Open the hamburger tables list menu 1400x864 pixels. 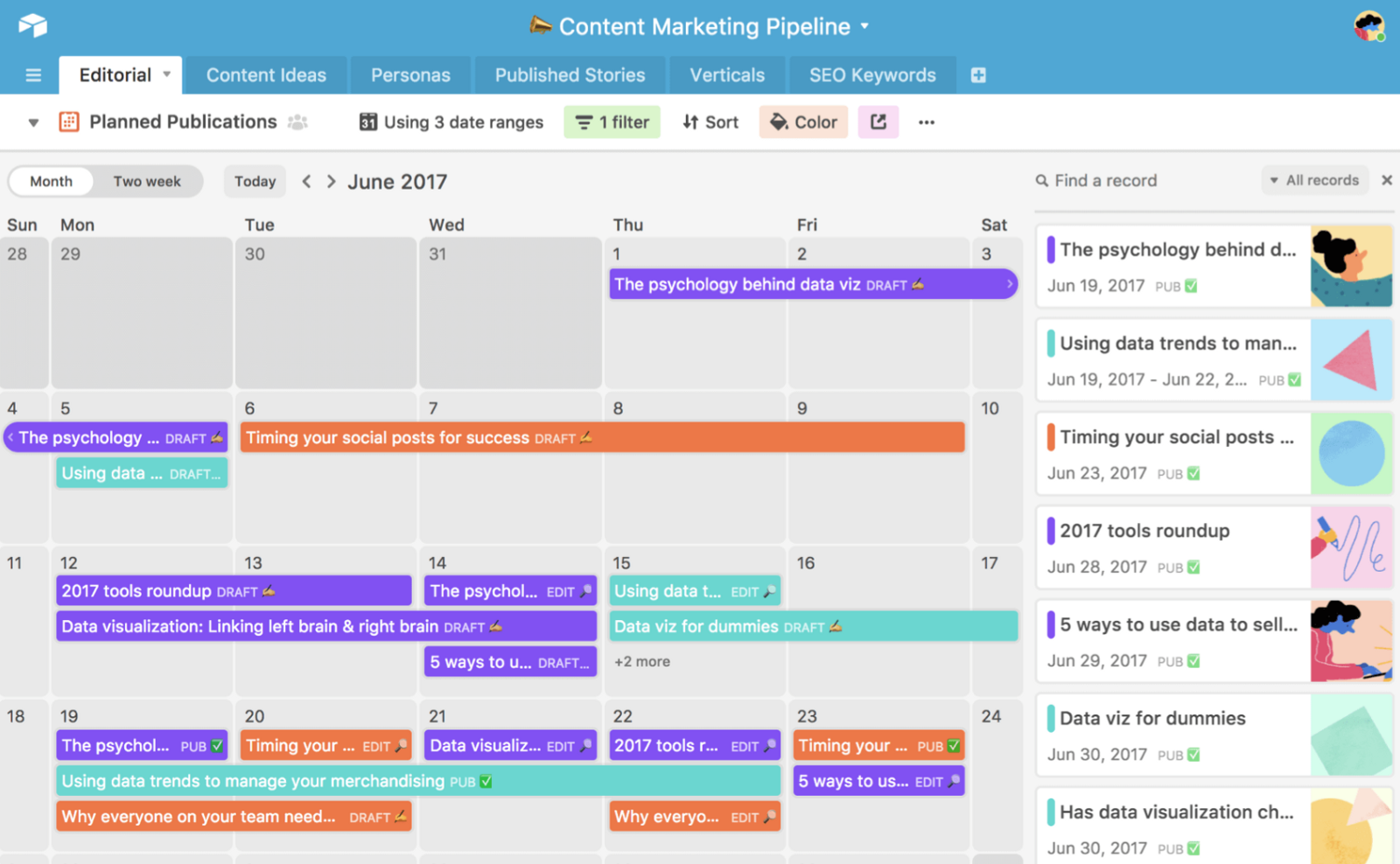[33, 75]
